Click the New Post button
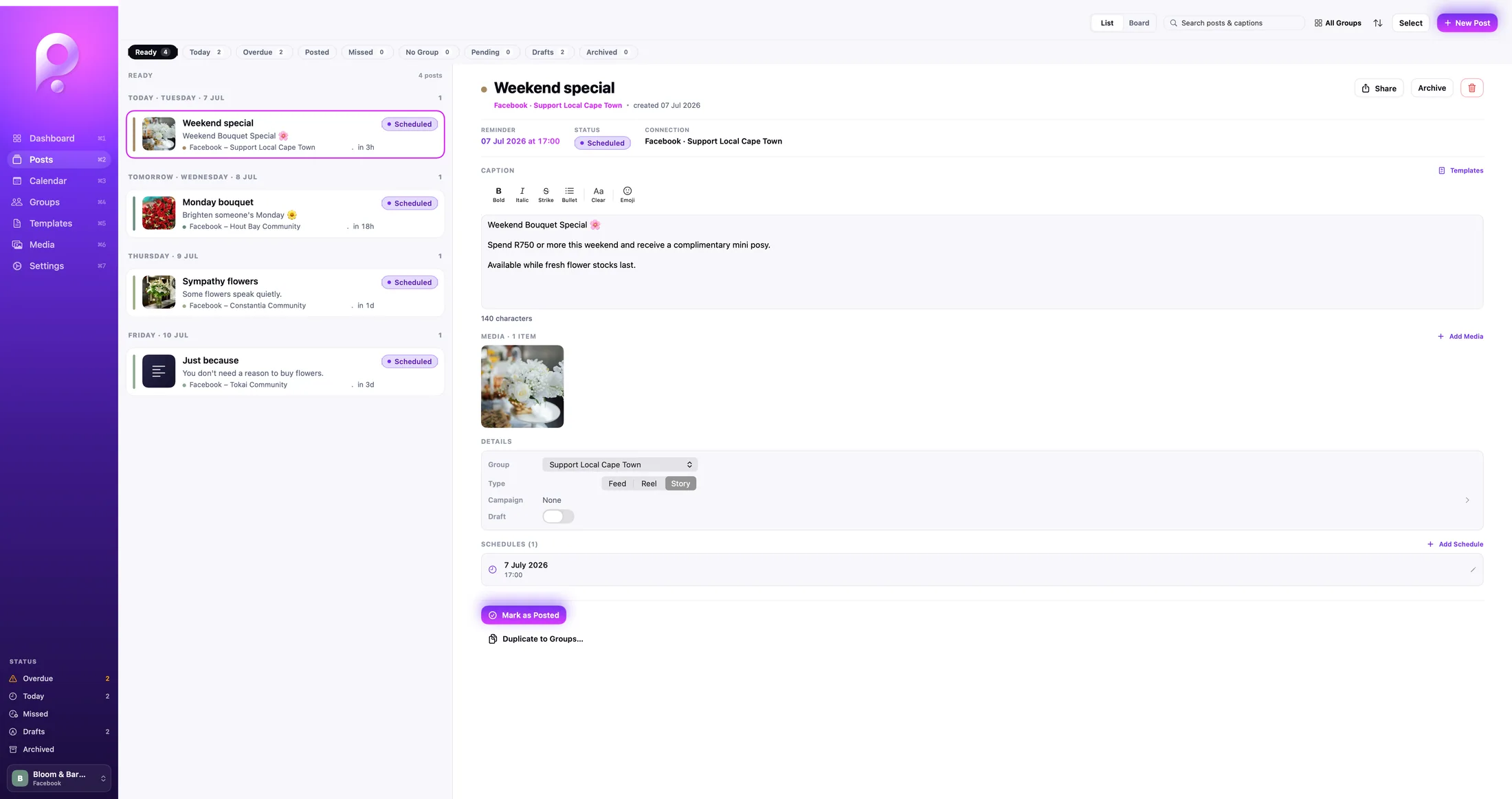 pos(1467,23)
